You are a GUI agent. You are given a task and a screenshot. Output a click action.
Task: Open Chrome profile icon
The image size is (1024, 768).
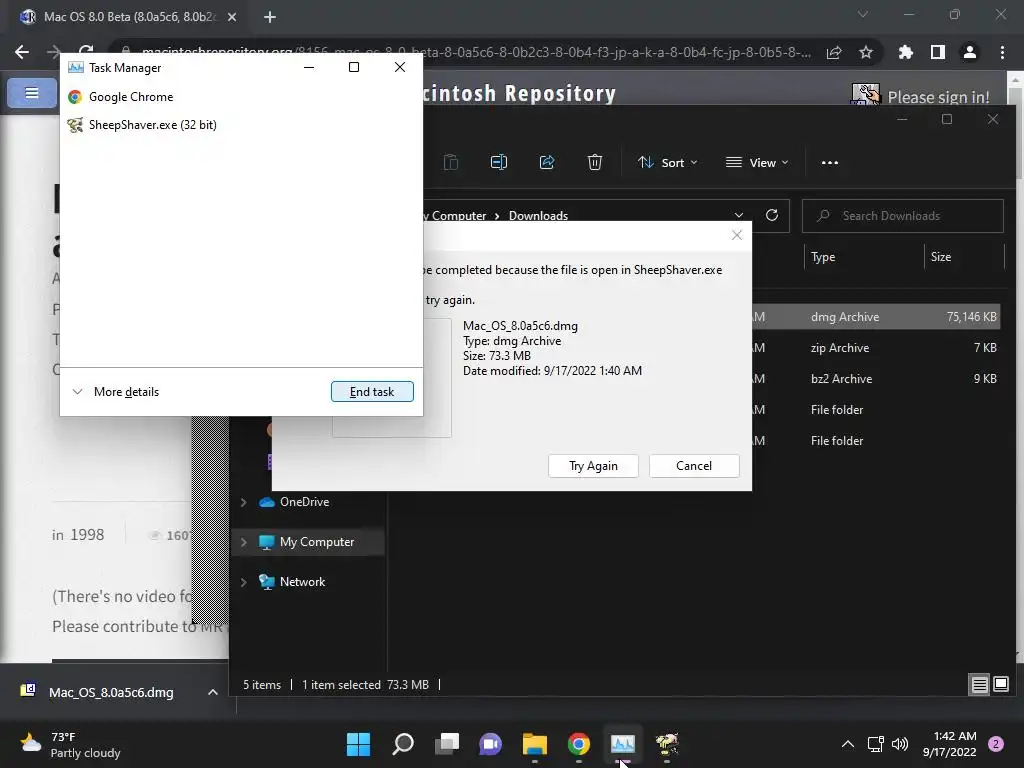[970, 52]
